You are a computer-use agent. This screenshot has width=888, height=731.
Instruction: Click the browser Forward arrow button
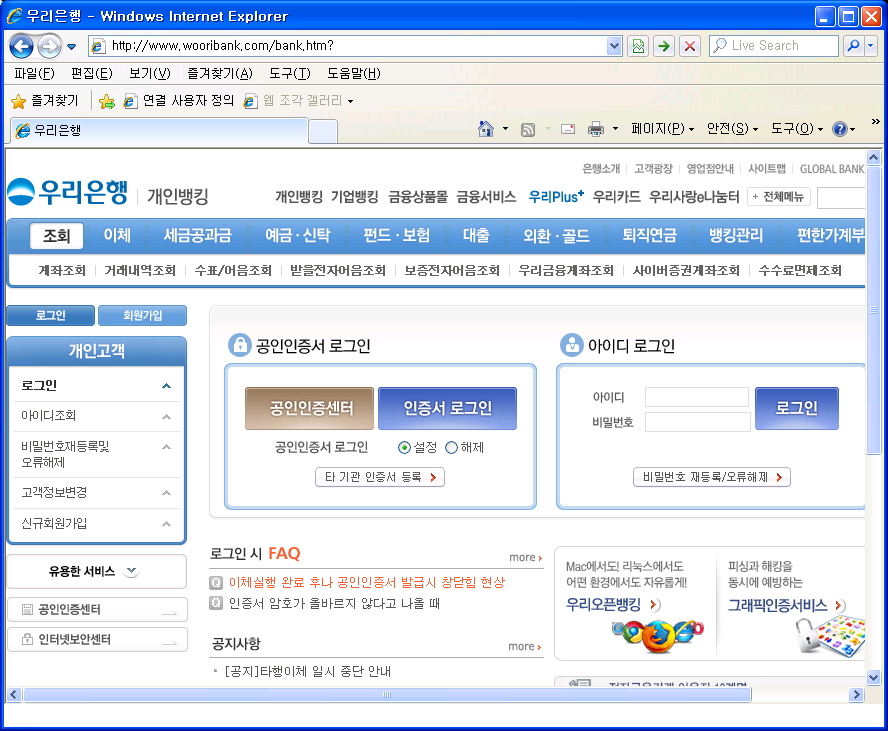50,46
